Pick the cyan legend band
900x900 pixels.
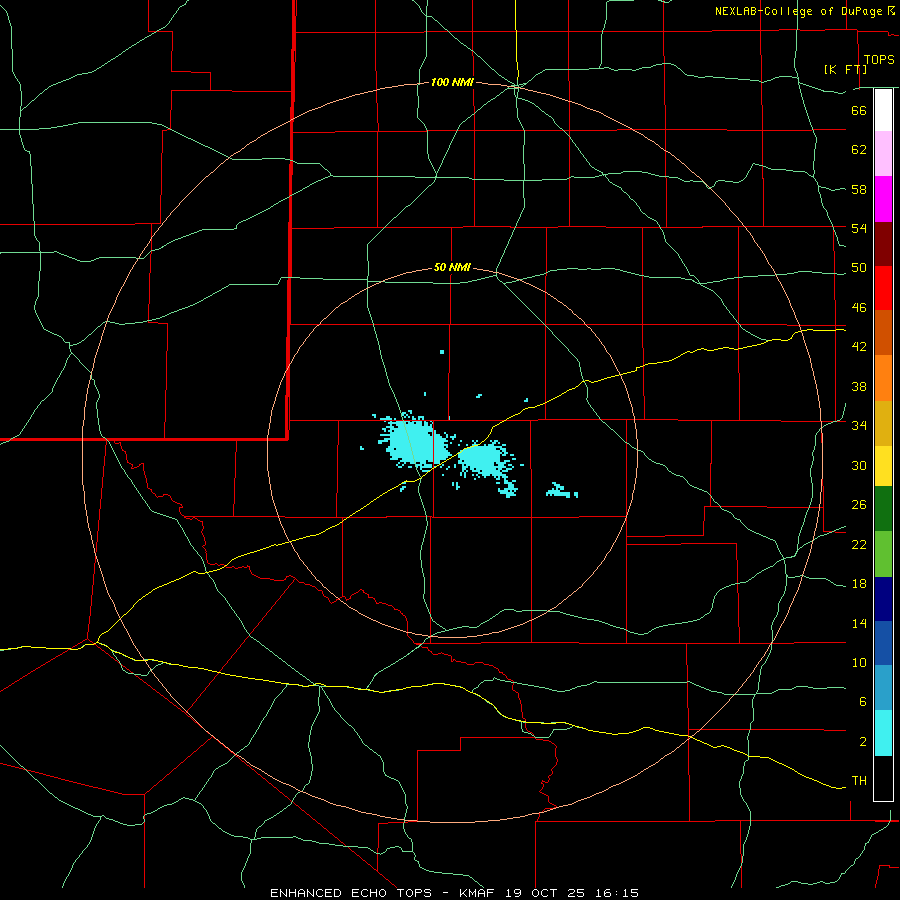pyautogui.click(x=883, y=733)
